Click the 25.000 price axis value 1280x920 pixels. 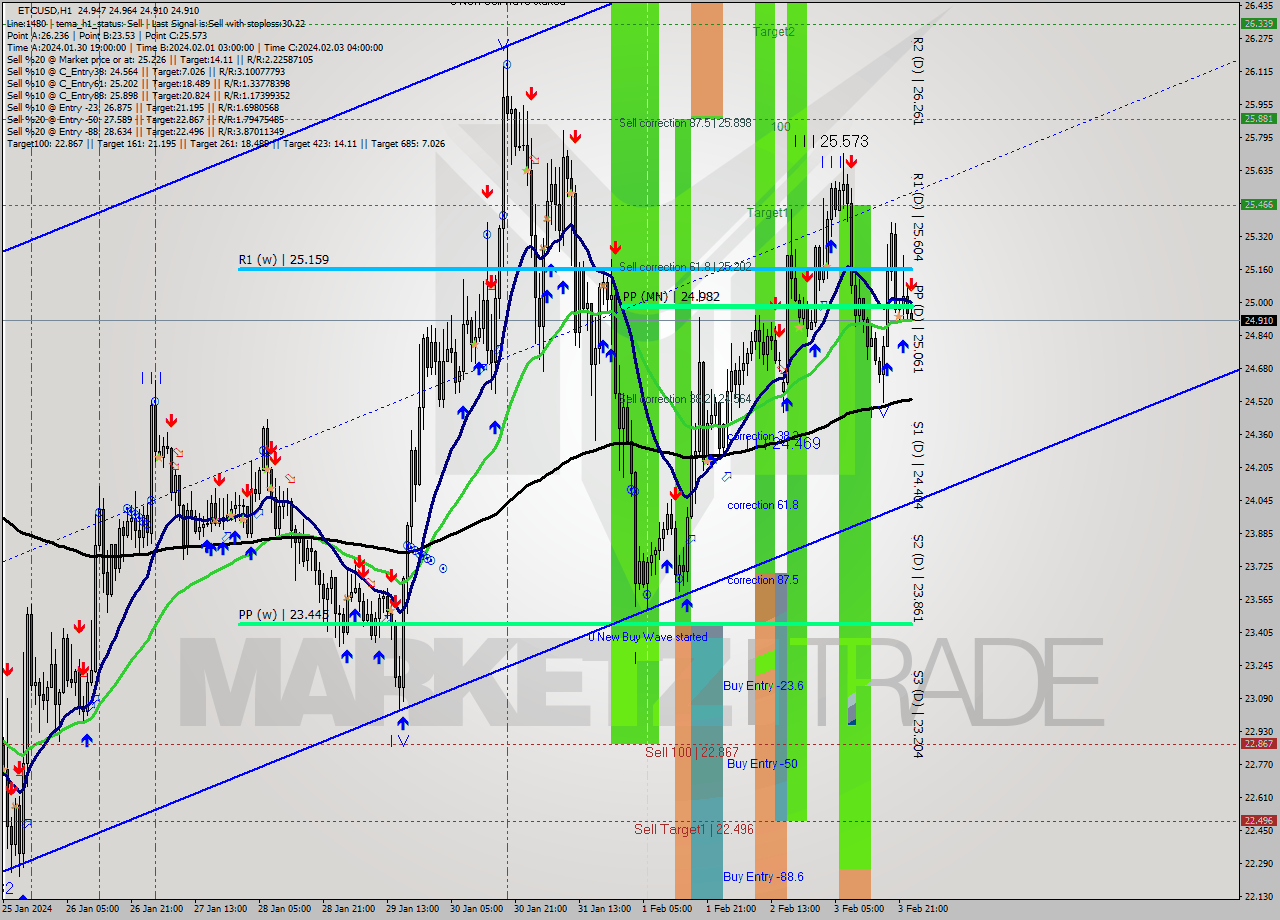pyautogui.click(x=1257, y=302)
